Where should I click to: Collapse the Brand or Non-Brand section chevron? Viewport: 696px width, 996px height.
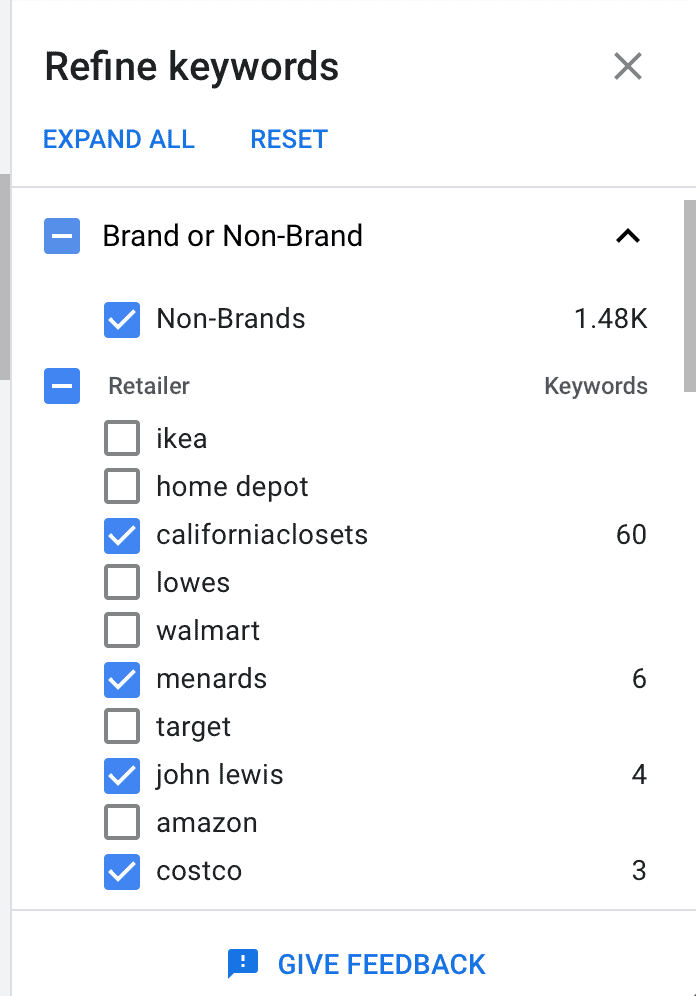point(628,236)
